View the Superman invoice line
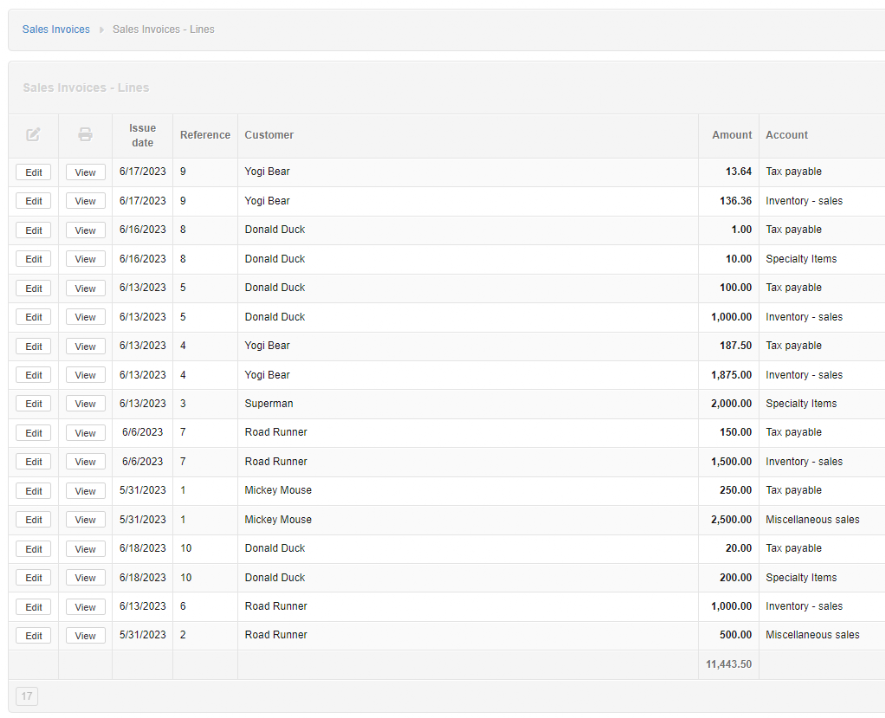This screenshot has height=718, width=885. [85, 404]
